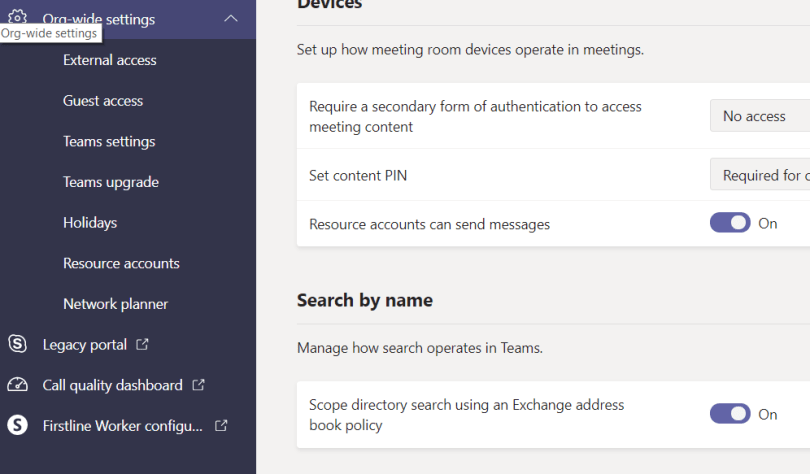The height and width of the screenshot is (474, 810).
Task: Open the Holidays page
Action: [90, 223]
